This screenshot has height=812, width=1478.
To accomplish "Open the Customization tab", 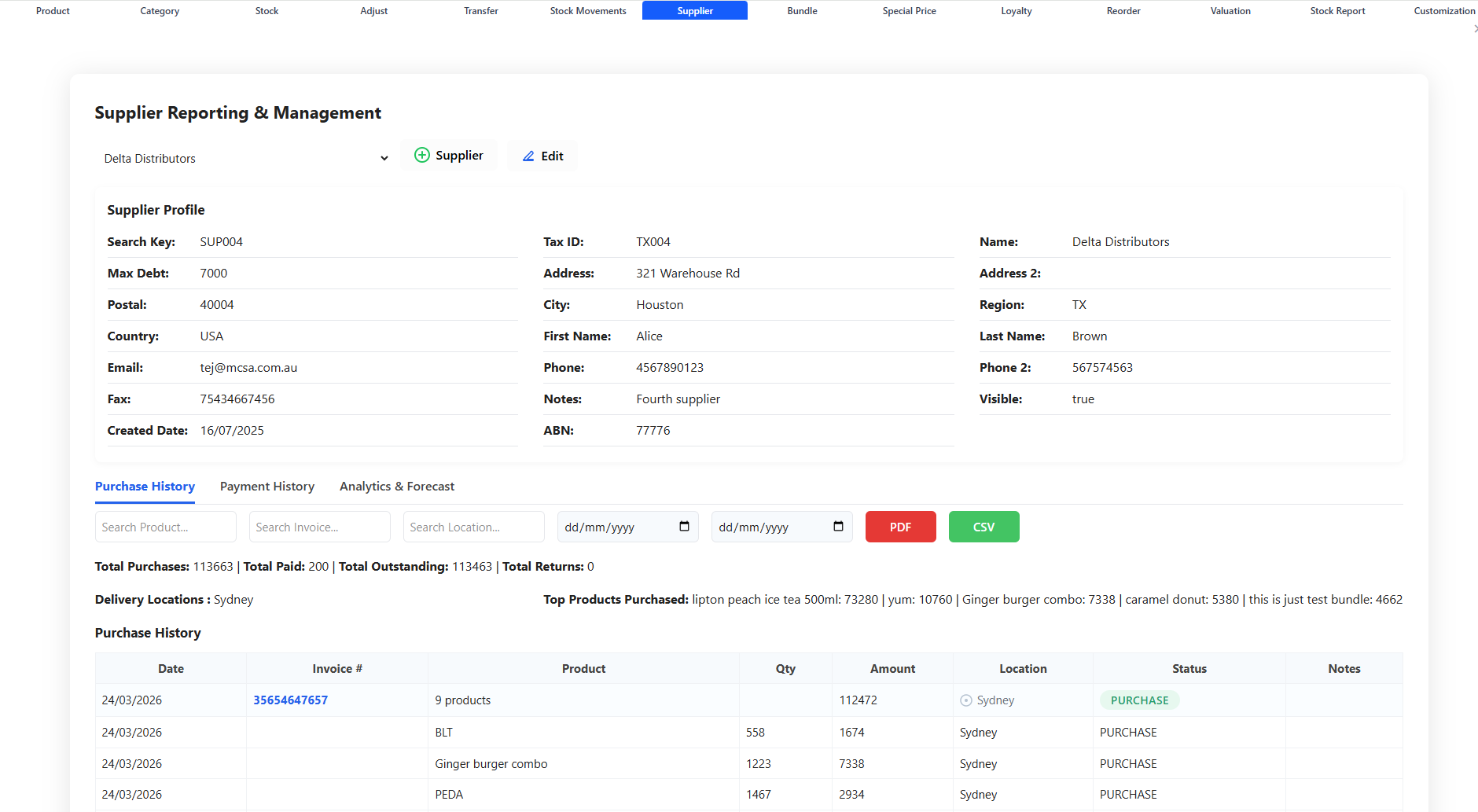I will pos(1444,10).
